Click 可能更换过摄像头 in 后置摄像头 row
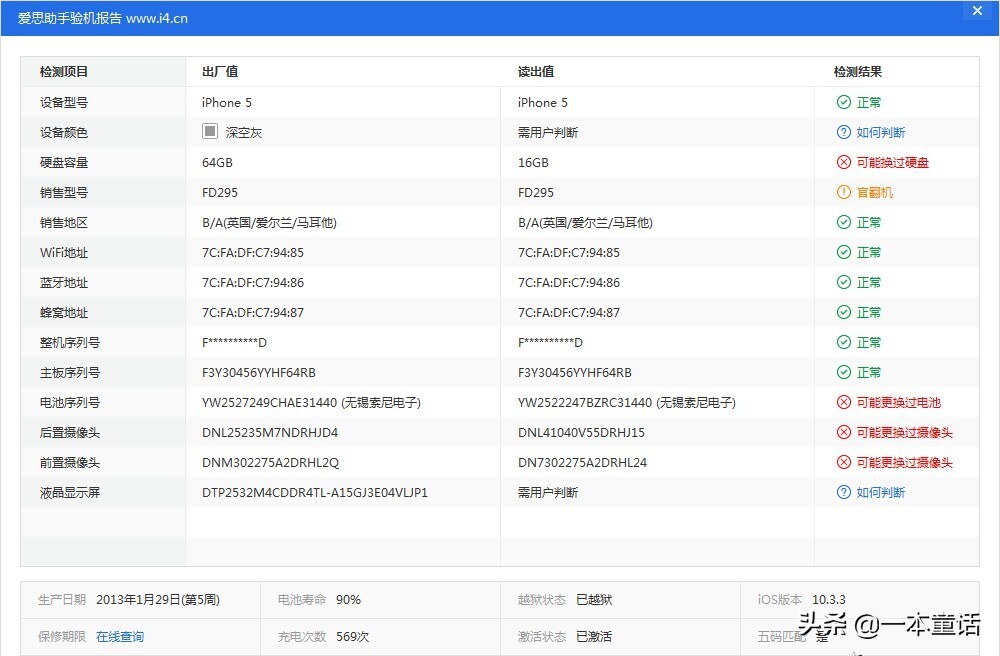Screen dimensions: 1000x656 904,432
